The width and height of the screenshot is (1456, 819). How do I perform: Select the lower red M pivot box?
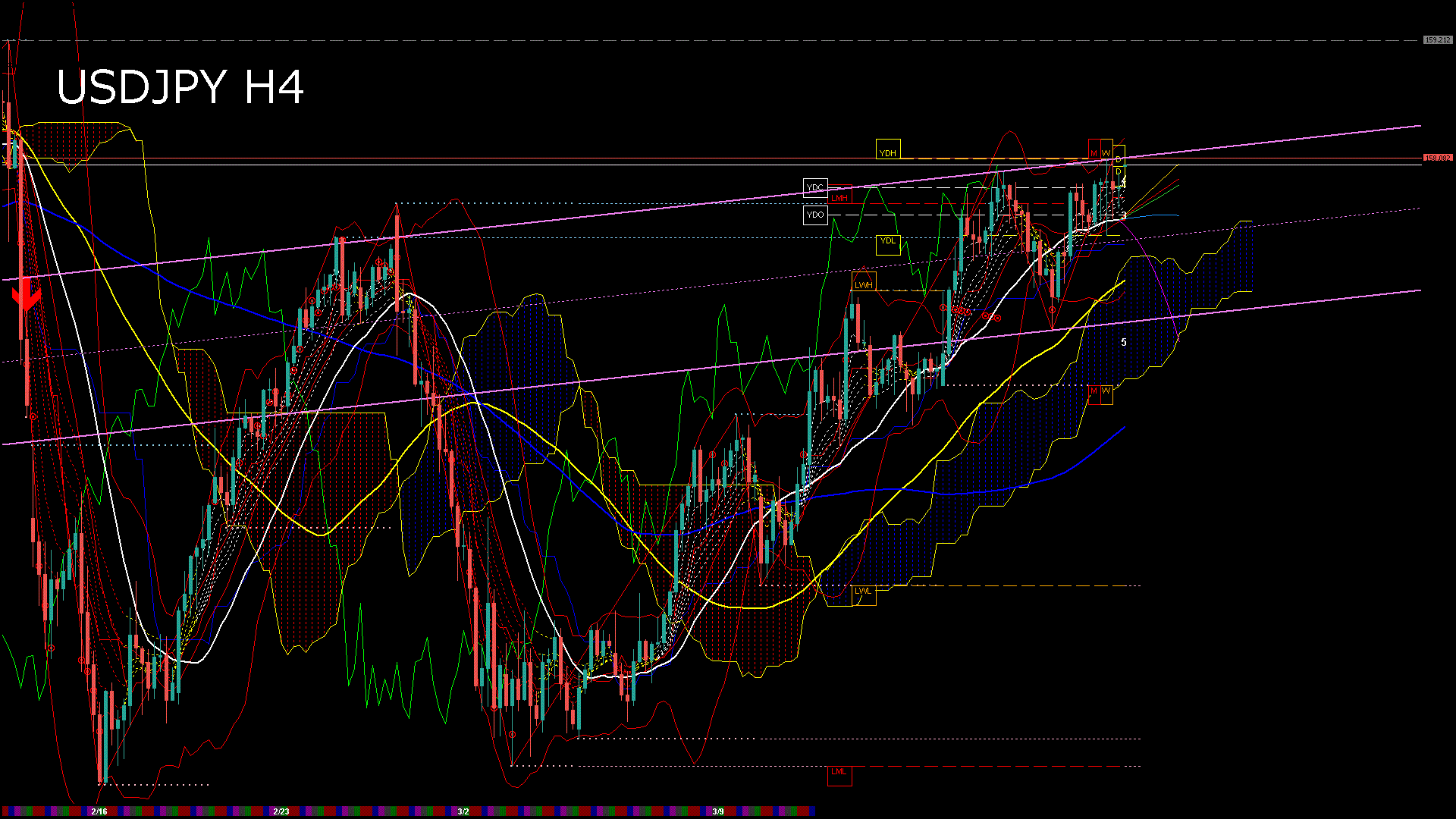pos(1094,394)
